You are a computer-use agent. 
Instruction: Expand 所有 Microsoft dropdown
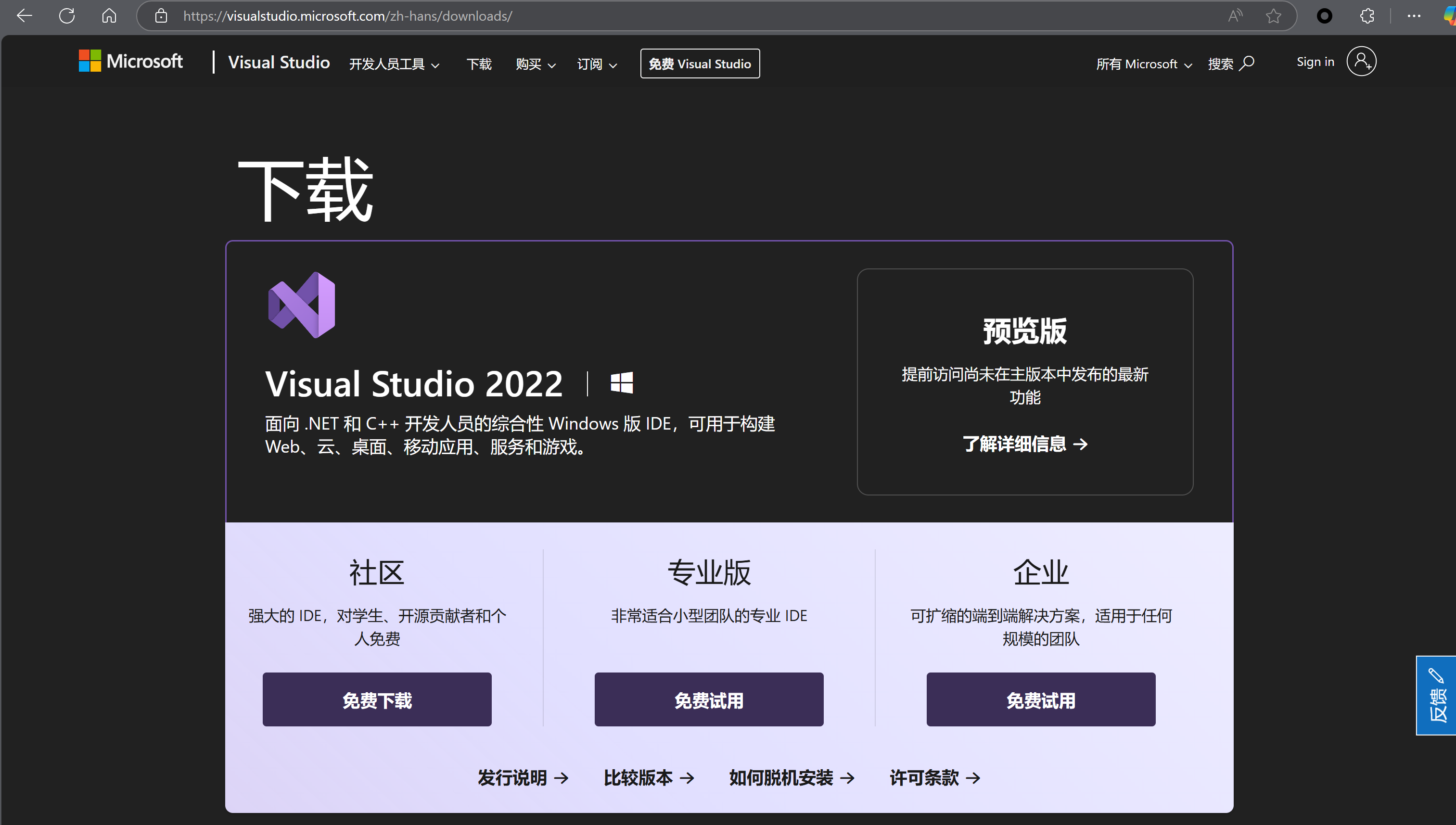point(1144,64)
